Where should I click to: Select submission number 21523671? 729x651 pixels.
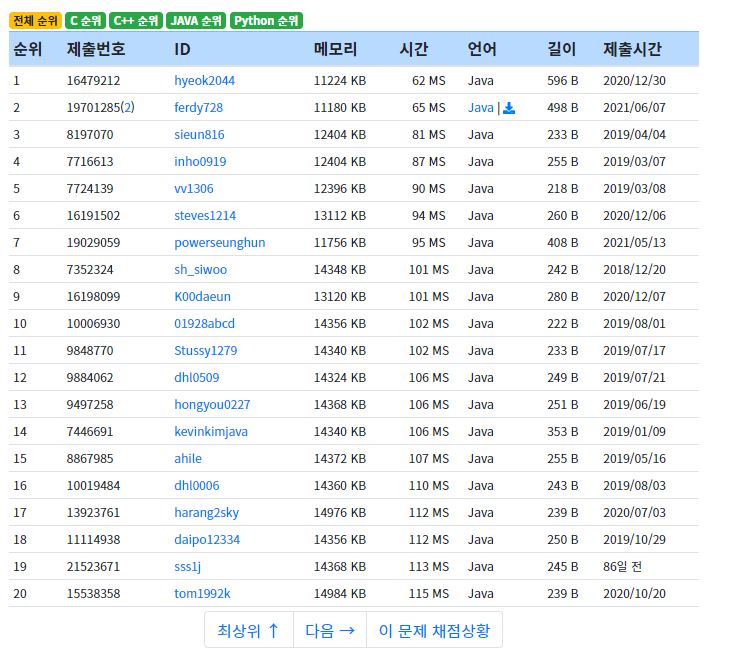[93, 566]
